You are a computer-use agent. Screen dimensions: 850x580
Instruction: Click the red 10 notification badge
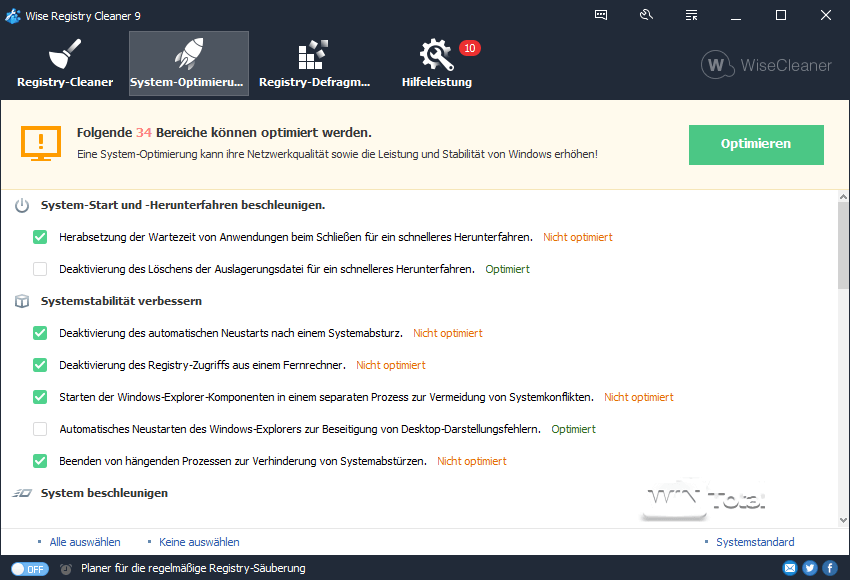469,48
